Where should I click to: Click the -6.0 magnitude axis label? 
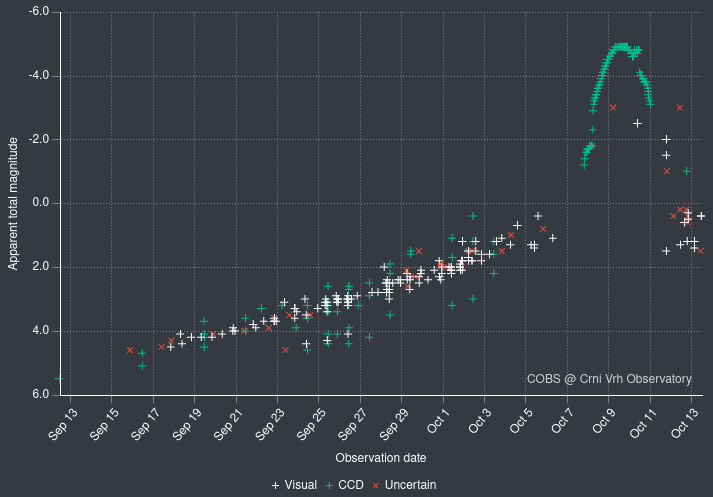coord(39,11)
